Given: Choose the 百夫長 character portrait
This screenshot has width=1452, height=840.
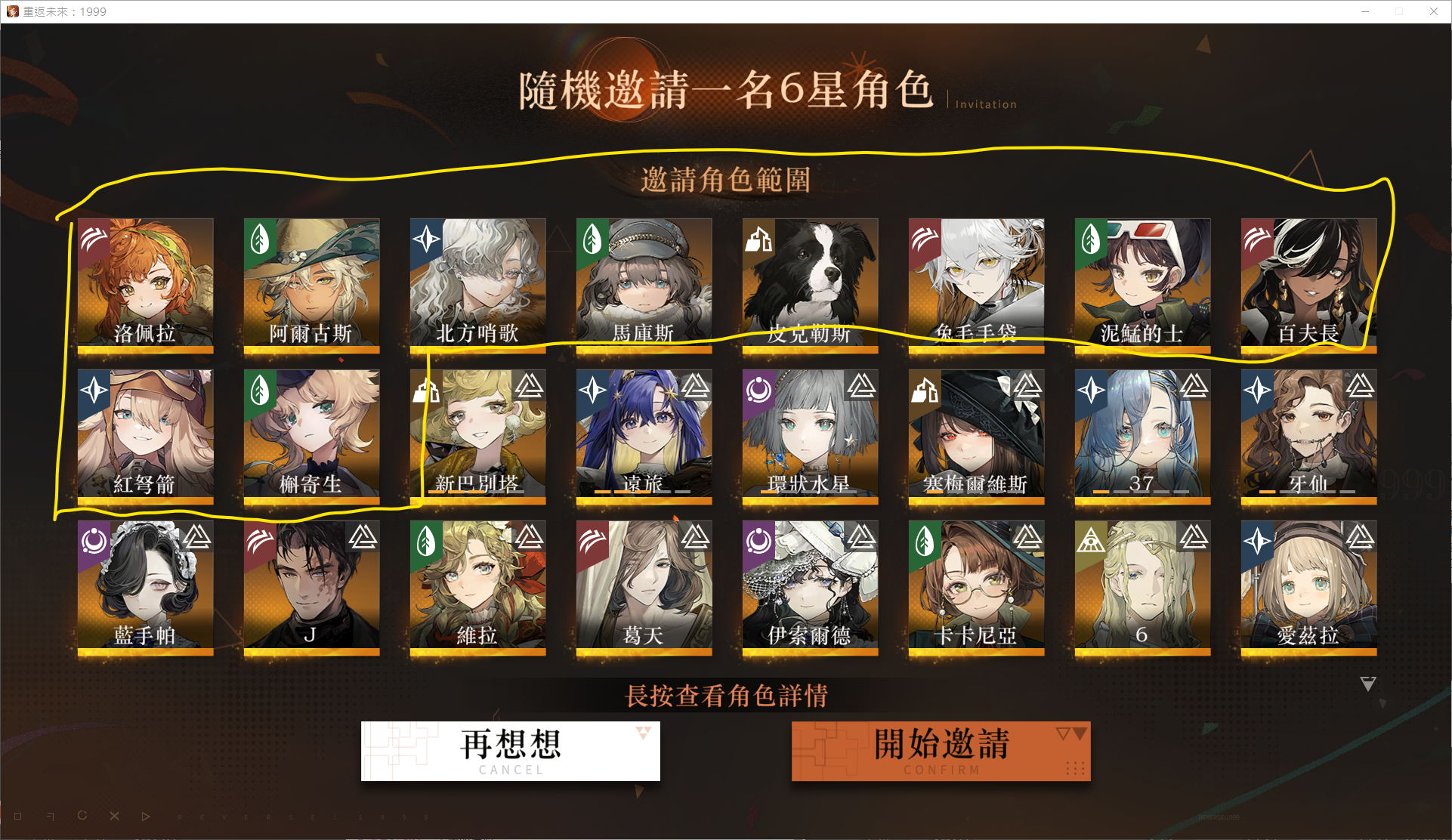Looking at the screenshot, I should [x=1308, y=286].
